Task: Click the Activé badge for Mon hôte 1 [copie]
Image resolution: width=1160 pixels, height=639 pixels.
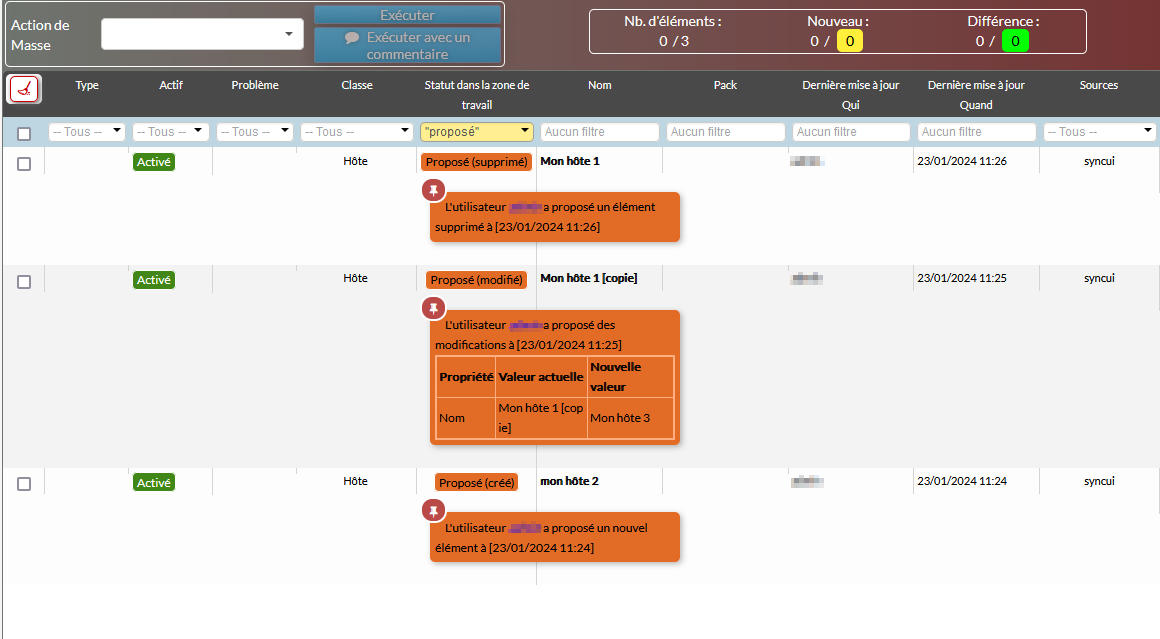Action: coord(154,280)
